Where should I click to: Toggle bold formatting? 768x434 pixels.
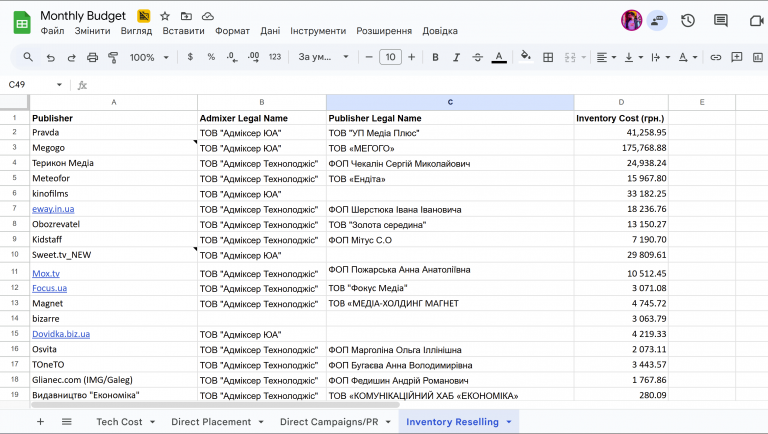pyautogui.click(x=435, y=57)
